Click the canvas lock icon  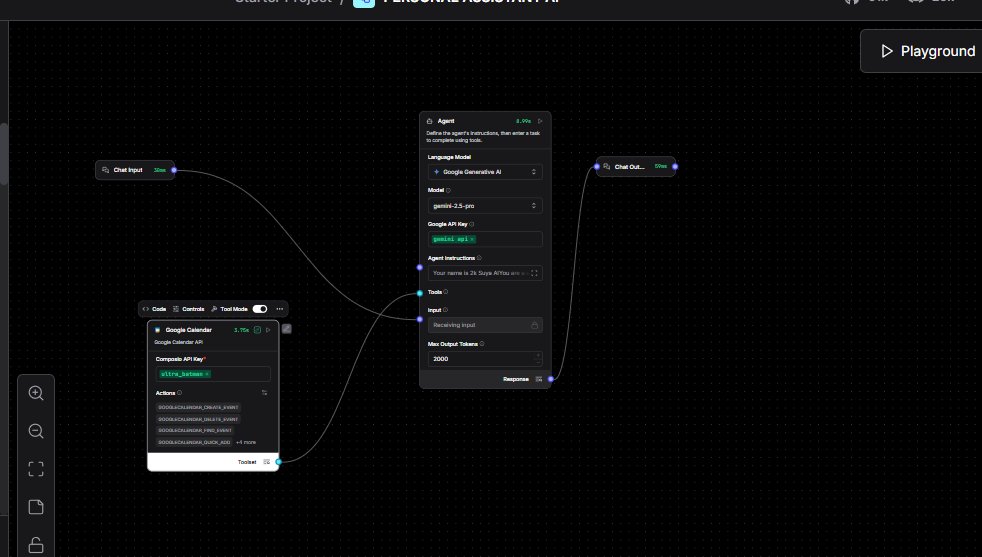pos(36,545)
